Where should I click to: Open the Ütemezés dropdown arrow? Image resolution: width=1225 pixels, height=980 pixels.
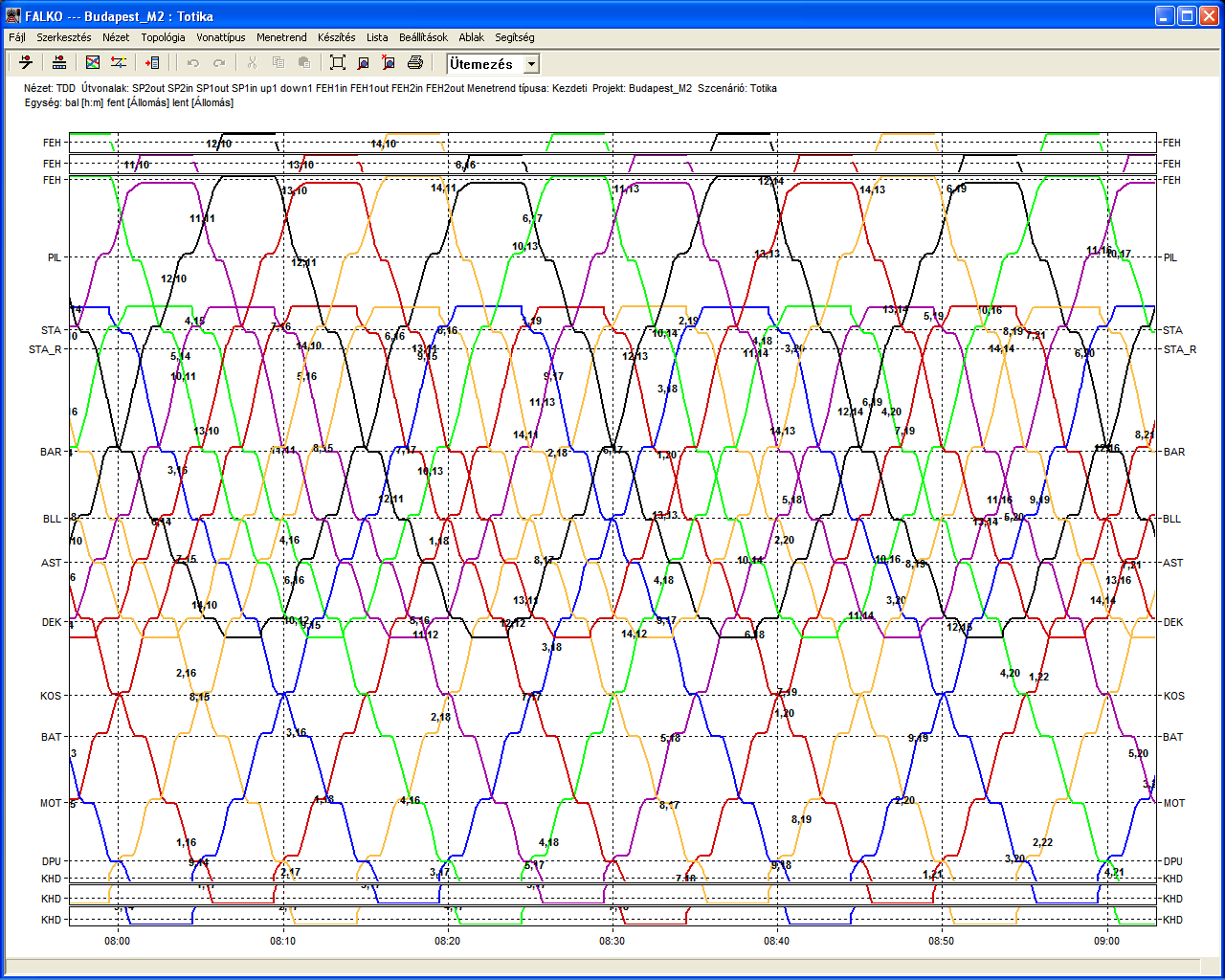[532, 64]
